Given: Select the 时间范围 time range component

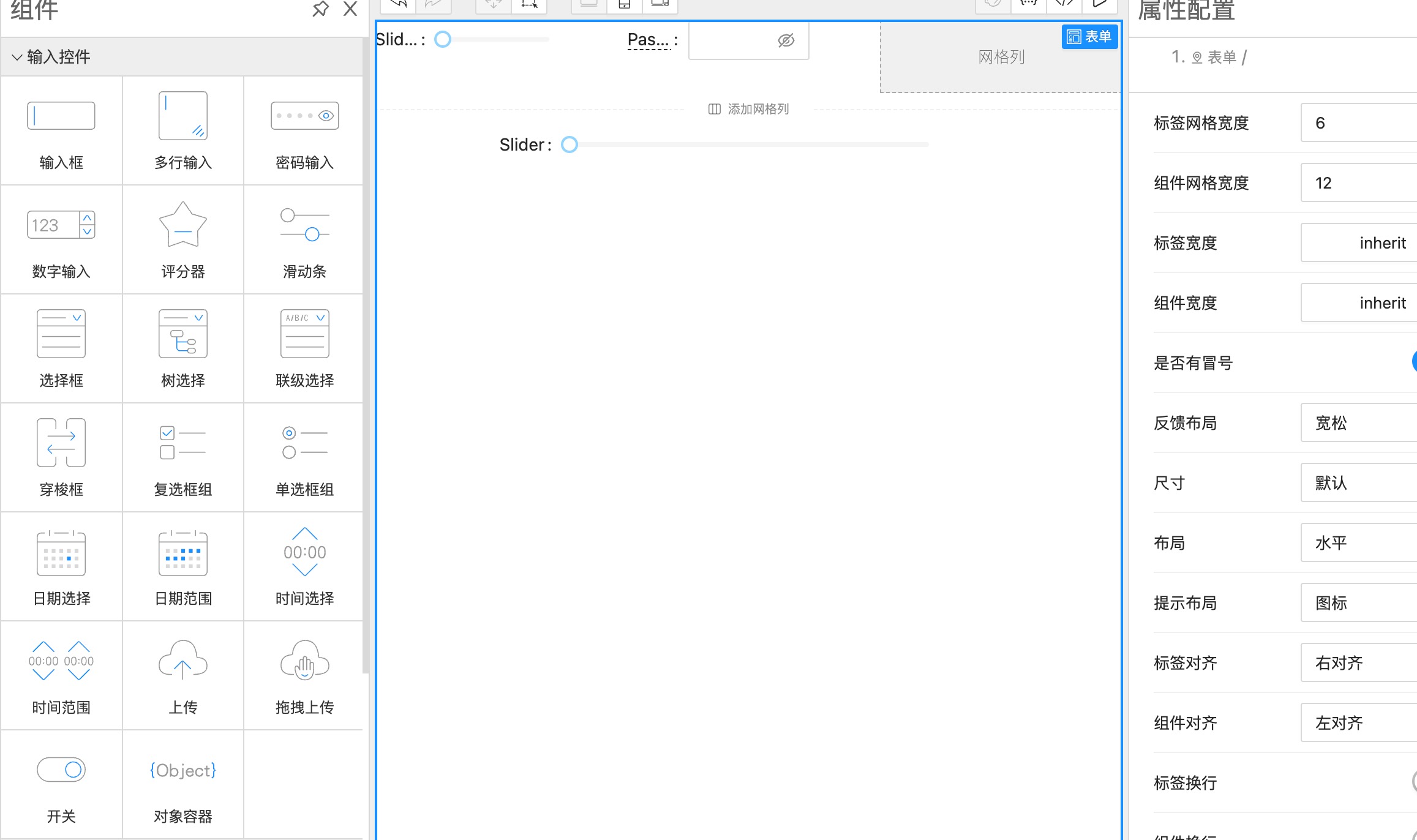Looking at the screenshot, I should [x=61, y=675].
